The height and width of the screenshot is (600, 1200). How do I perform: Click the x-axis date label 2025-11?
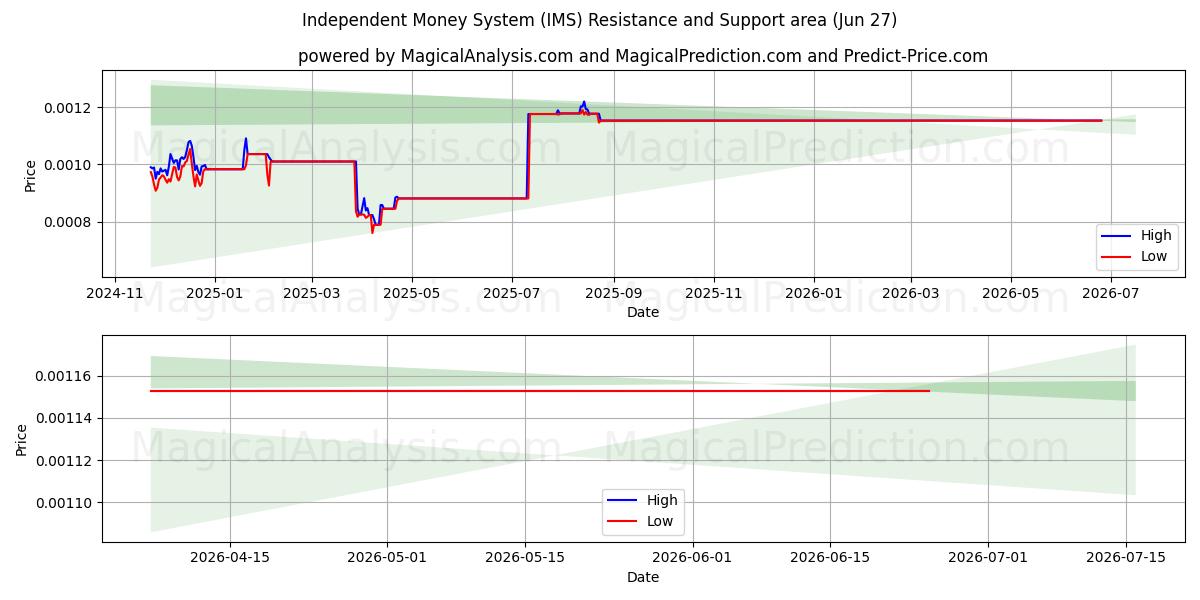pos(713,294)
